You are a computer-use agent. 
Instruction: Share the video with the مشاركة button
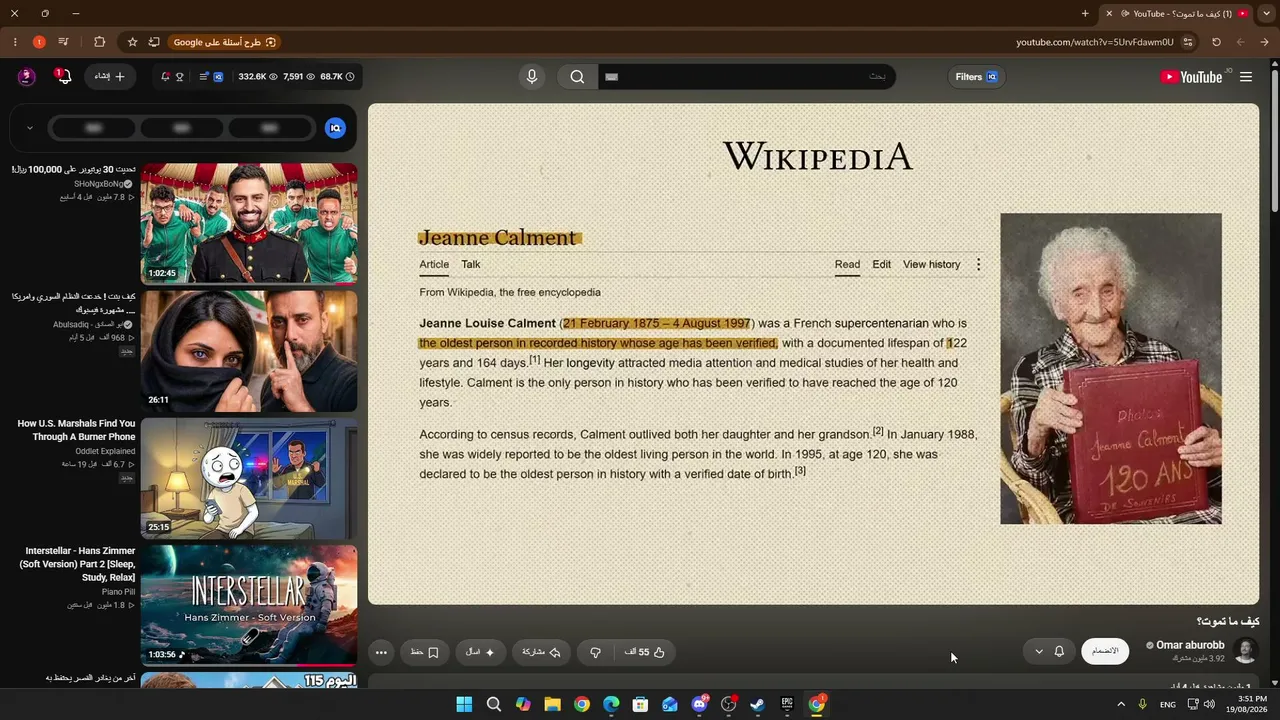click(541, 652)
